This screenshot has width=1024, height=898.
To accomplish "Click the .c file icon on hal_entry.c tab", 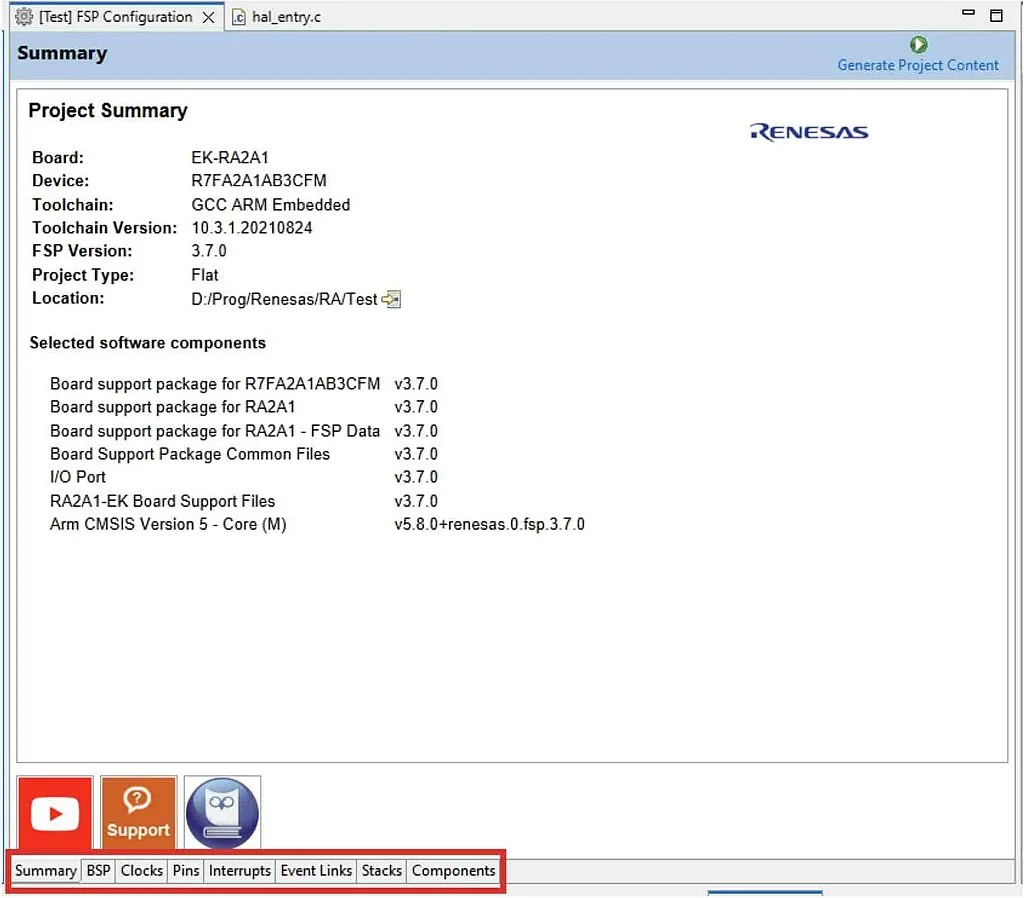I will (x=238, y=16).
